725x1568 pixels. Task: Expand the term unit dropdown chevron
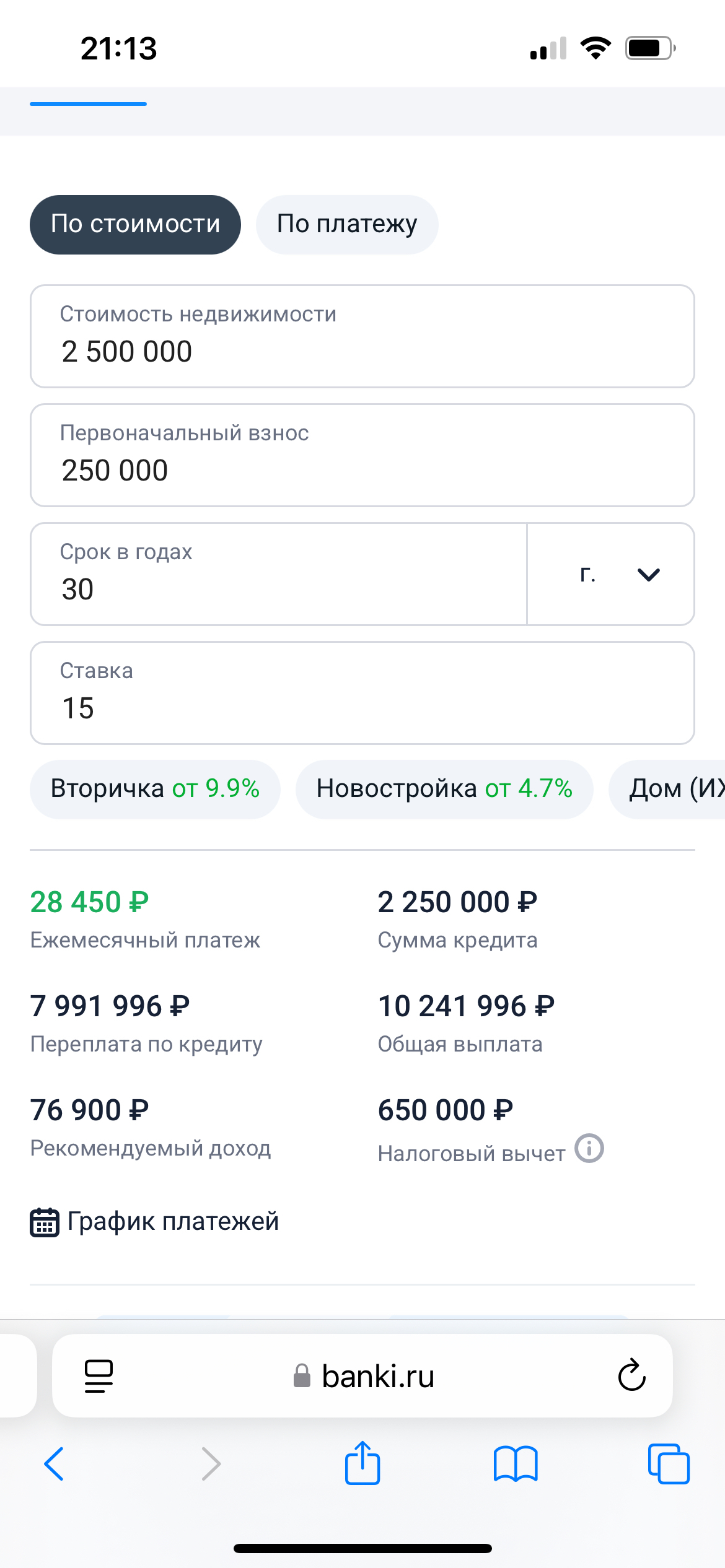coord(648,575)
